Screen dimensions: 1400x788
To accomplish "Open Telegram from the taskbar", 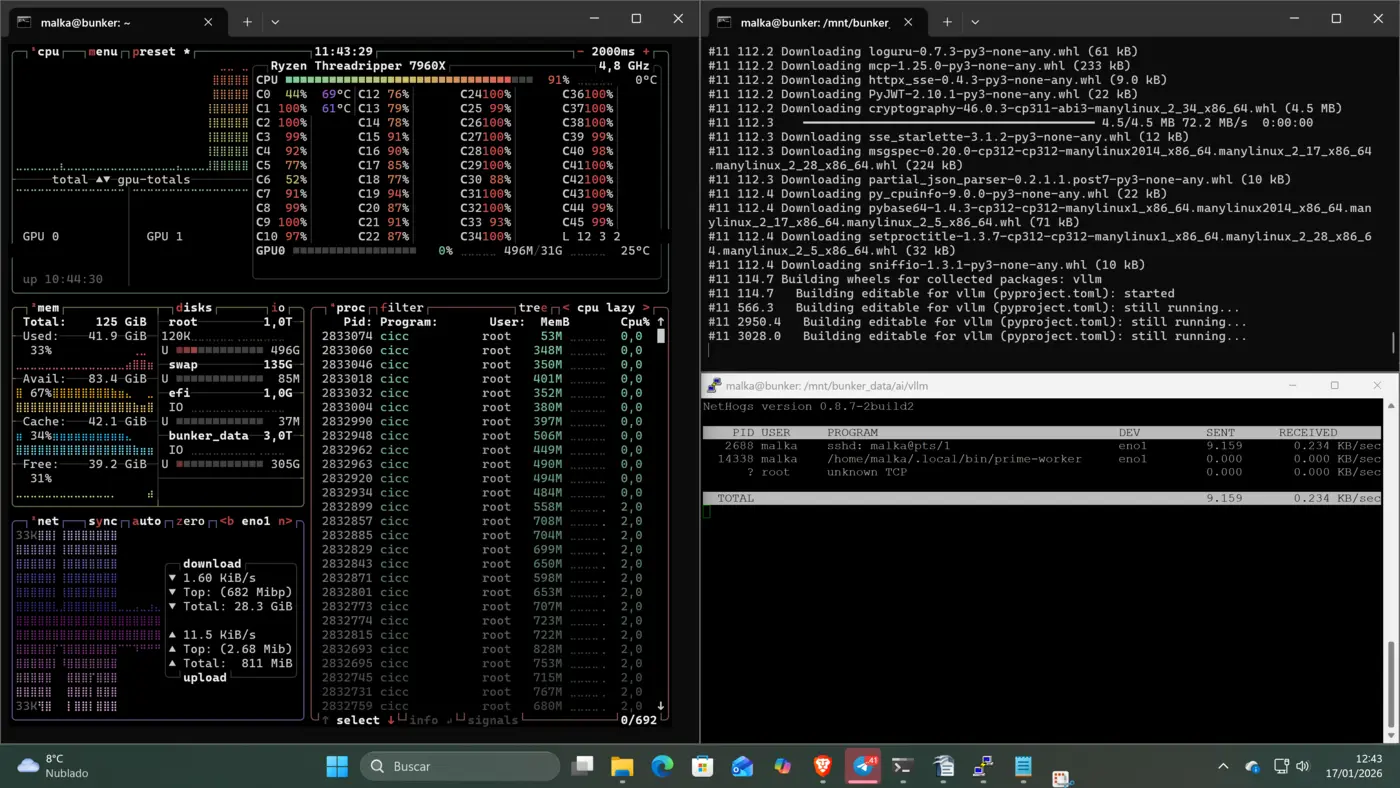I will [x=862, y=766].
